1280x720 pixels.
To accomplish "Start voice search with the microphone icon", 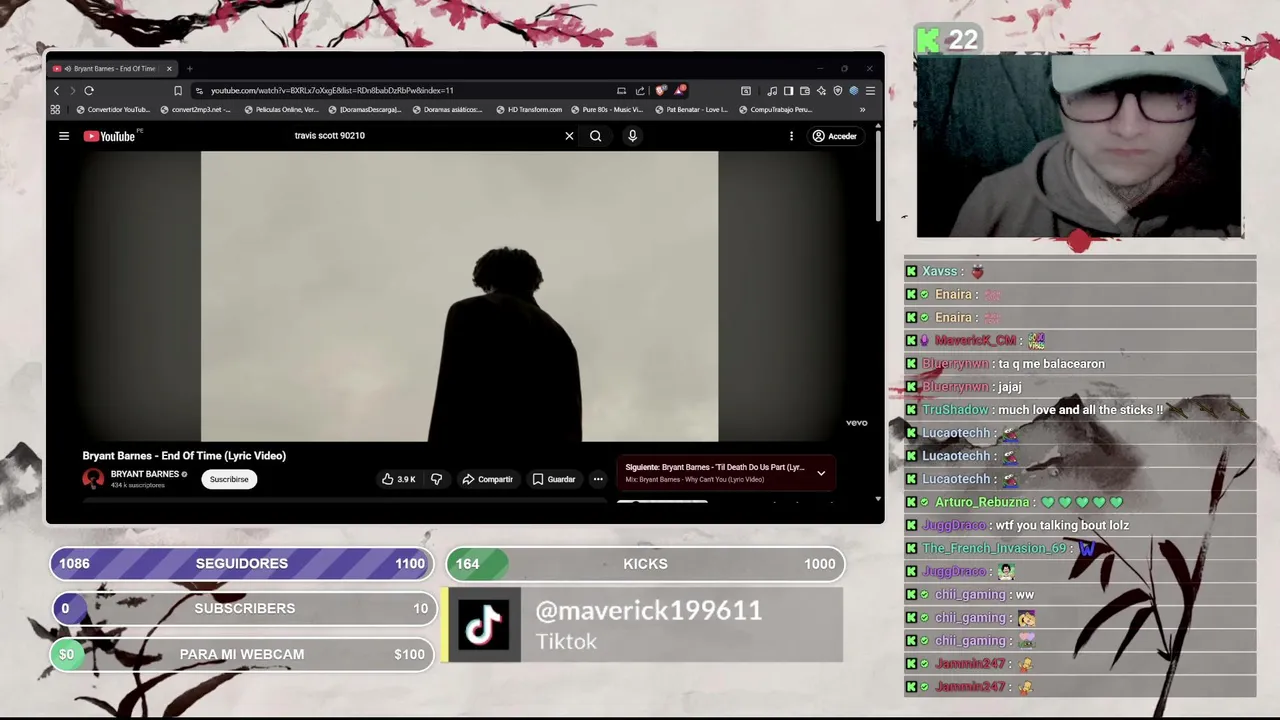I will 632,136.
